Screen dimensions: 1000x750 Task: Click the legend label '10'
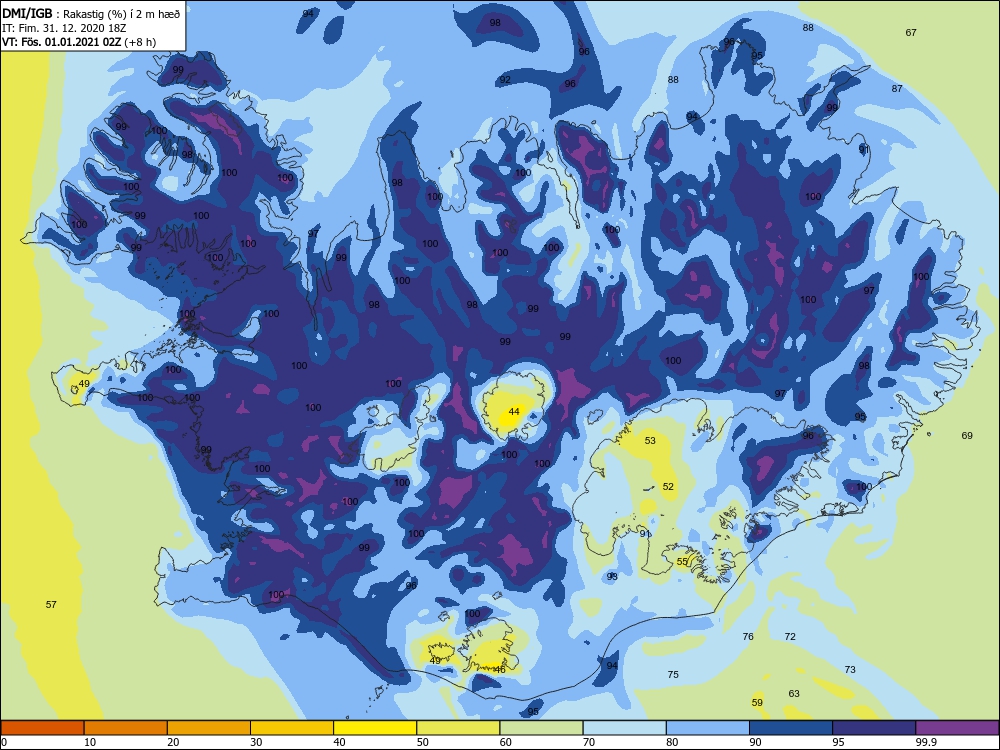[90, 742]
